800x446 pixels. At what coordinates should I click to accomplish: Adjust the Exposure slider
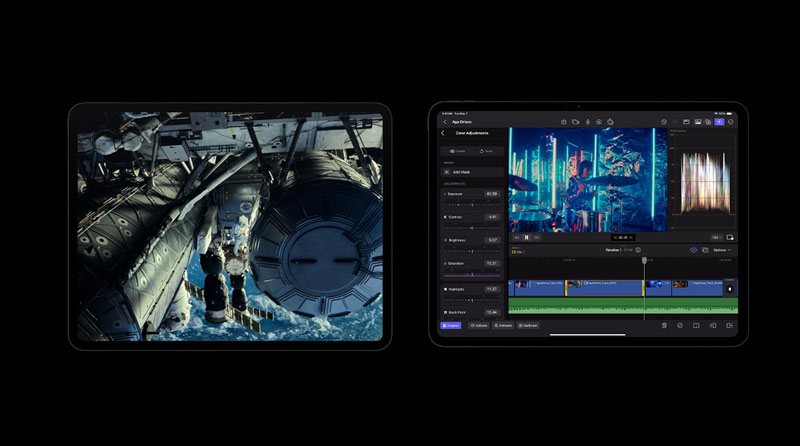tap(472, 205)
